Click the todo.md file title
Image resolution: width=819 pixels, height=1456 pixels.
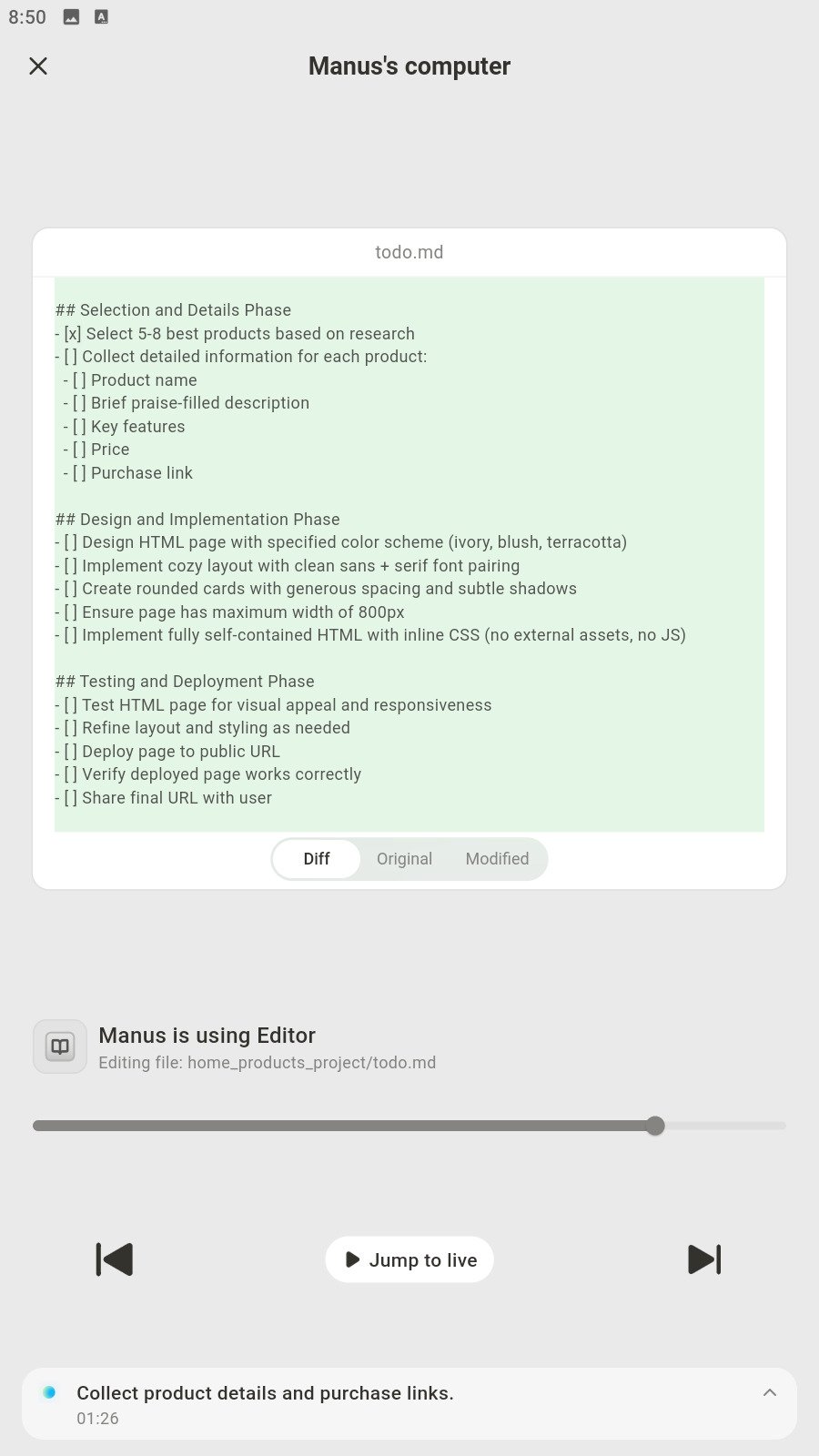click(409, 252)
